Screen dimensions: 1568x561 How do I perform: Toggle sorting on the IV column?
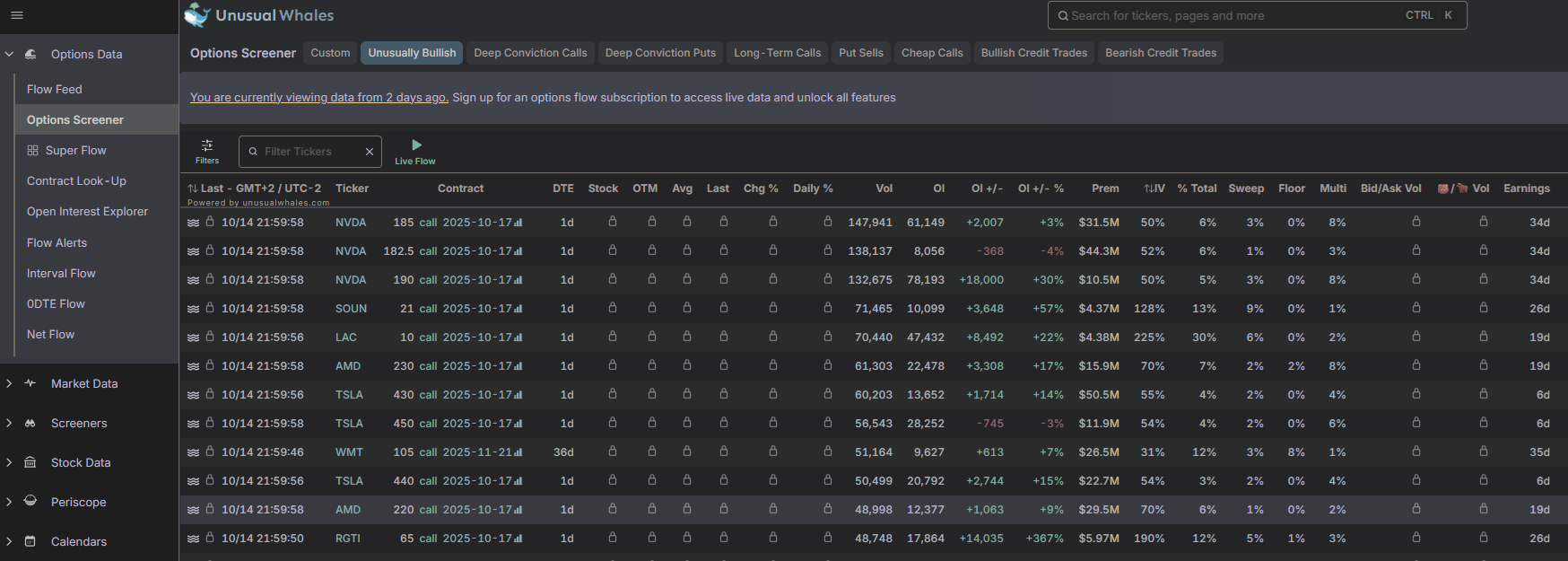[x=1154, y=188]
